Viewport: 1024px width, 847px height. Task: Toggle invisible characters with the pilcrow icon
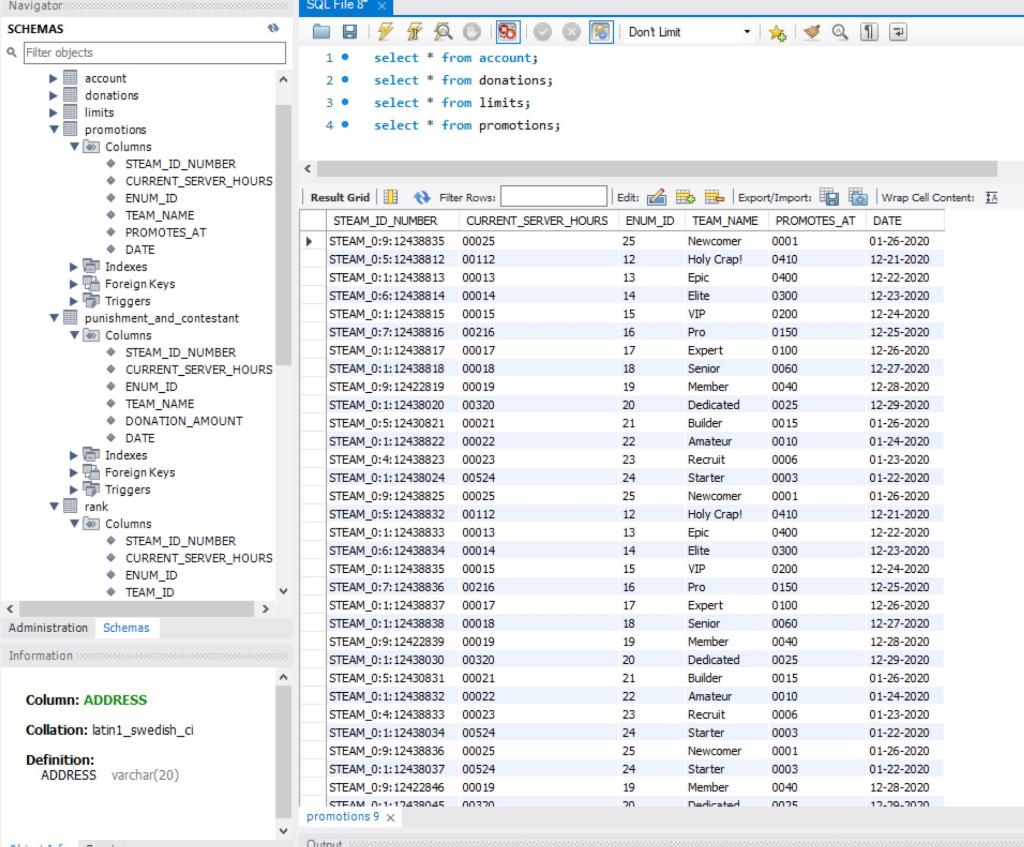click(868, 31)
